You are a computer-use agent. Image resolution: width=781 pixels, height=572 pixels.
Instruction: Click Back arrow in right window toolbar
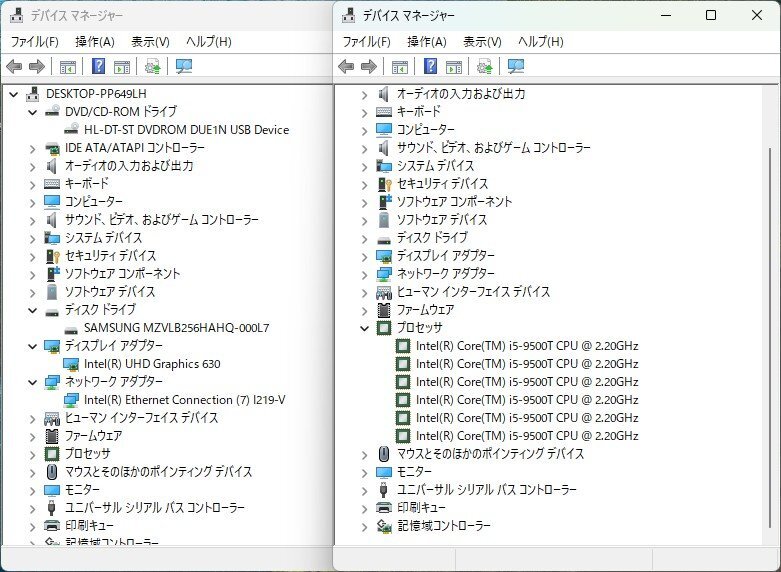coord(346,66)
